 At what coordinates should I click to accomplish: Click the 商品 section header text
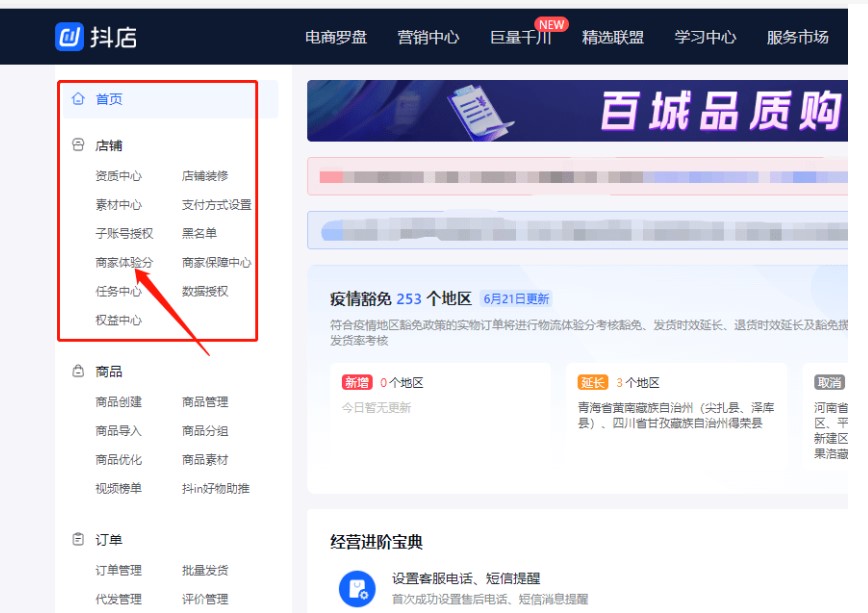point(108,371)
